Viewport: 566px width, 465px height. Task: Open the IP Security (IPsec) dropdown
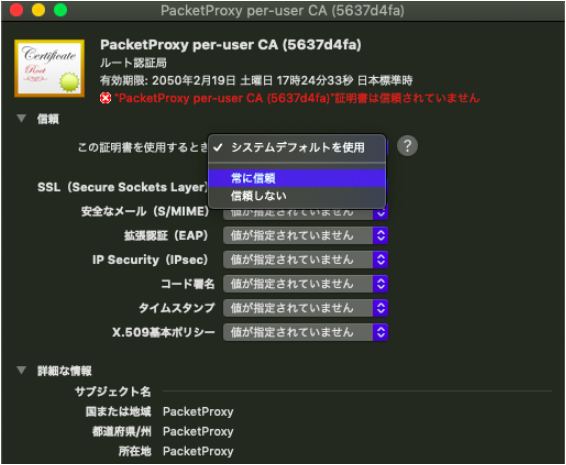(305, 260)
